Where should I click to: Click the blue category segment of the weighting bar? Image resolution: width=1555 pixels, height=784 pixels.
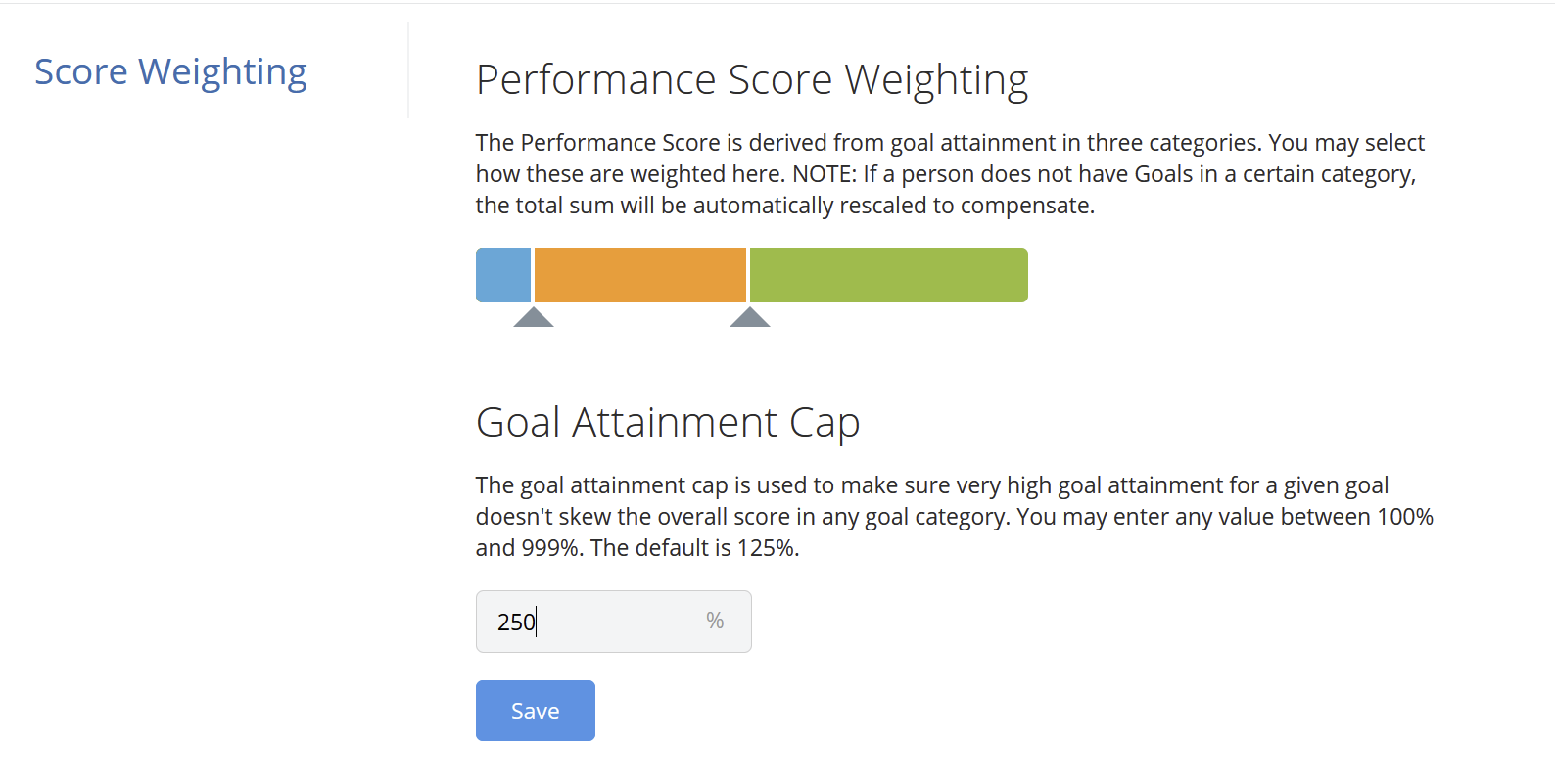pyautogui.click(x=502, y=275)
